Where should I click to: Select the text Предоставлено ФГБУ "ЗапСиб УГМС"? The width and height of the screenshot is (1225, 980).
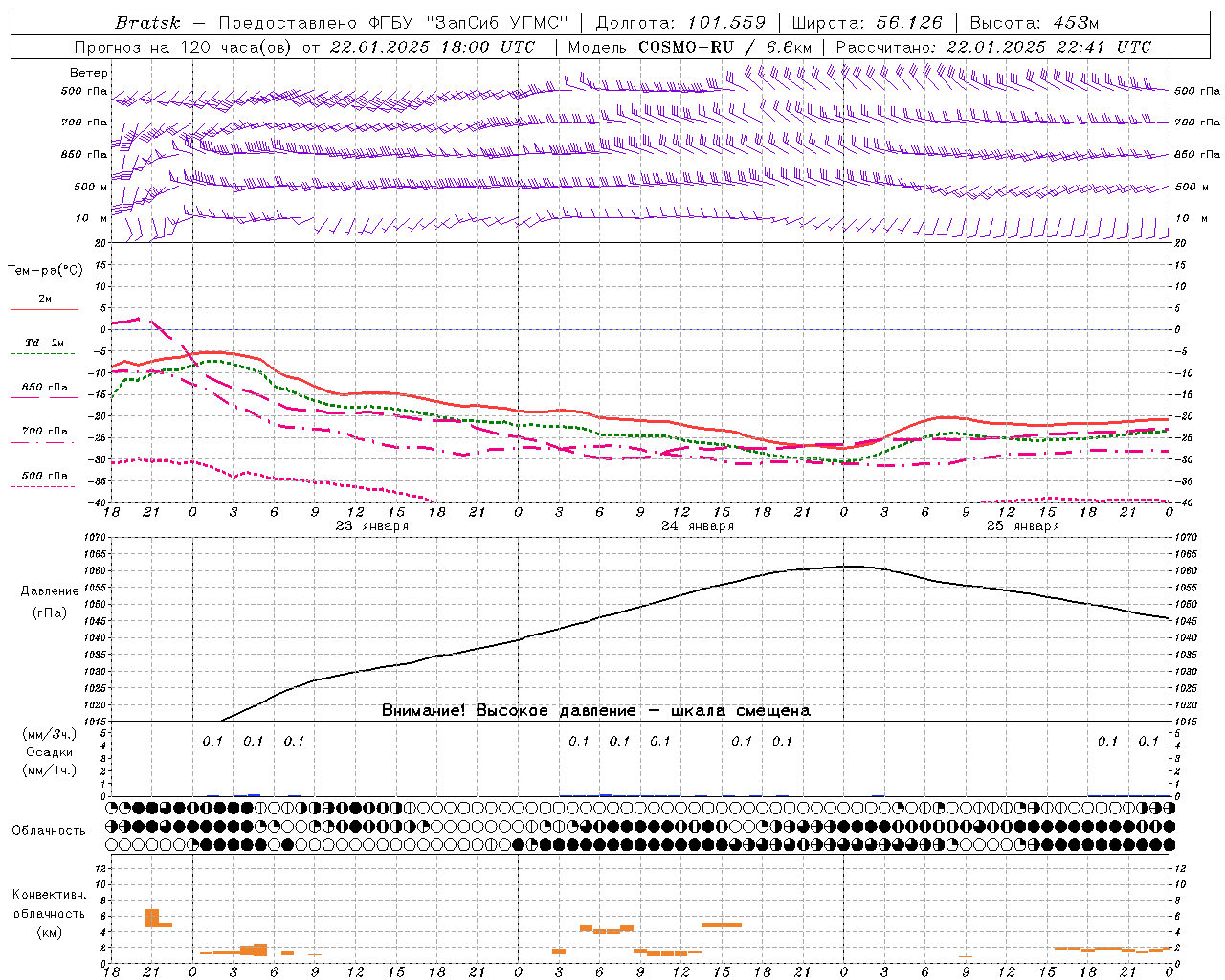(393, 23)
